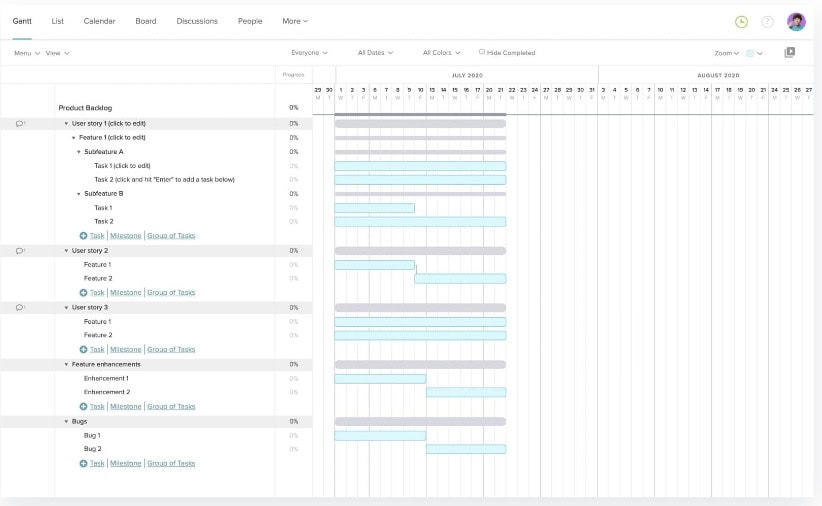Open the All Colors filter dropdown
Image resolution: width=822 pixels, height=506 pixels.
click(442, 53)
